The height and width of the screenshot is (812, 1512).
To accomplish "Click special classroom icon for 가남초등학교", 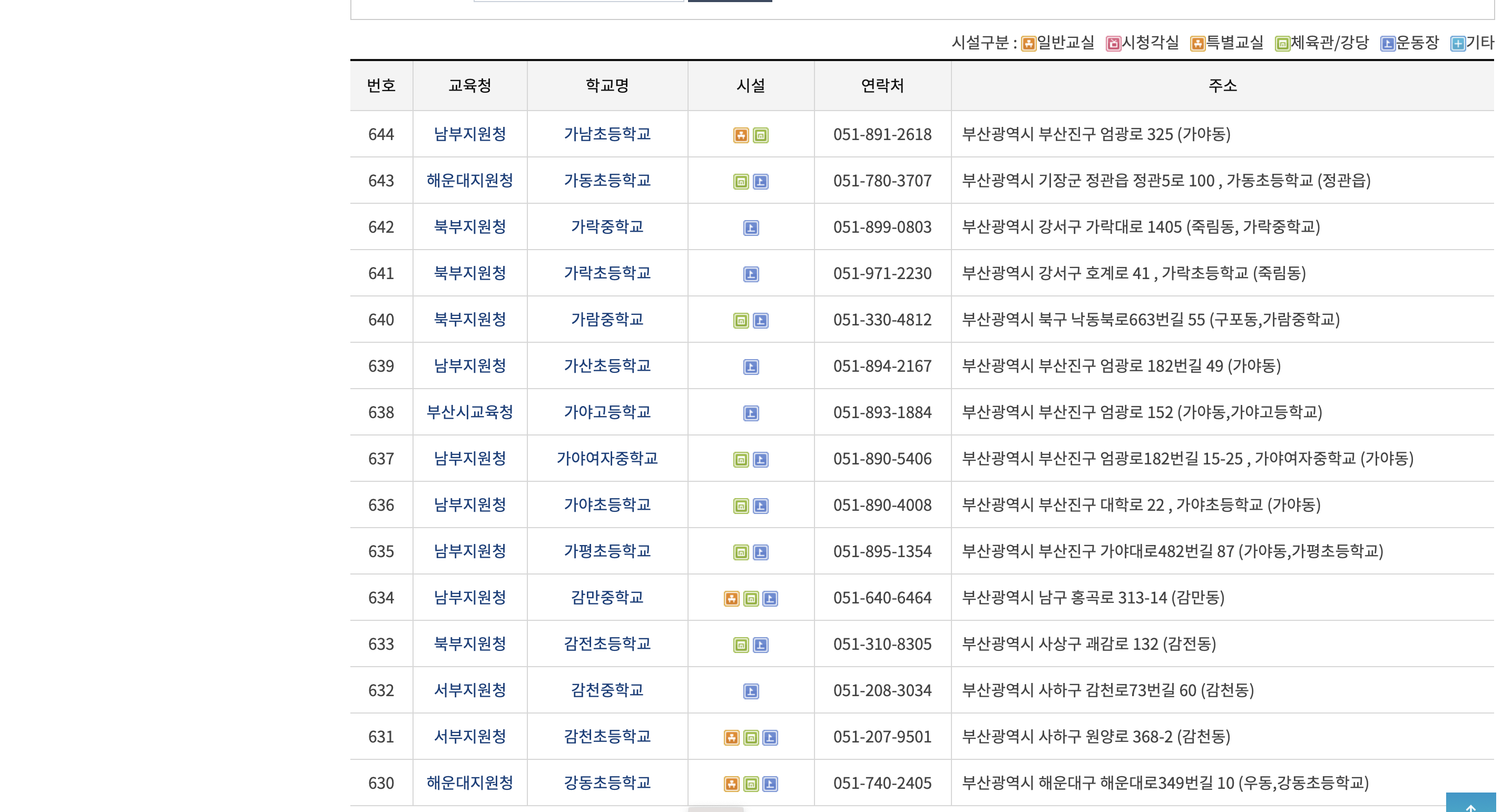I will click(741, 135).
